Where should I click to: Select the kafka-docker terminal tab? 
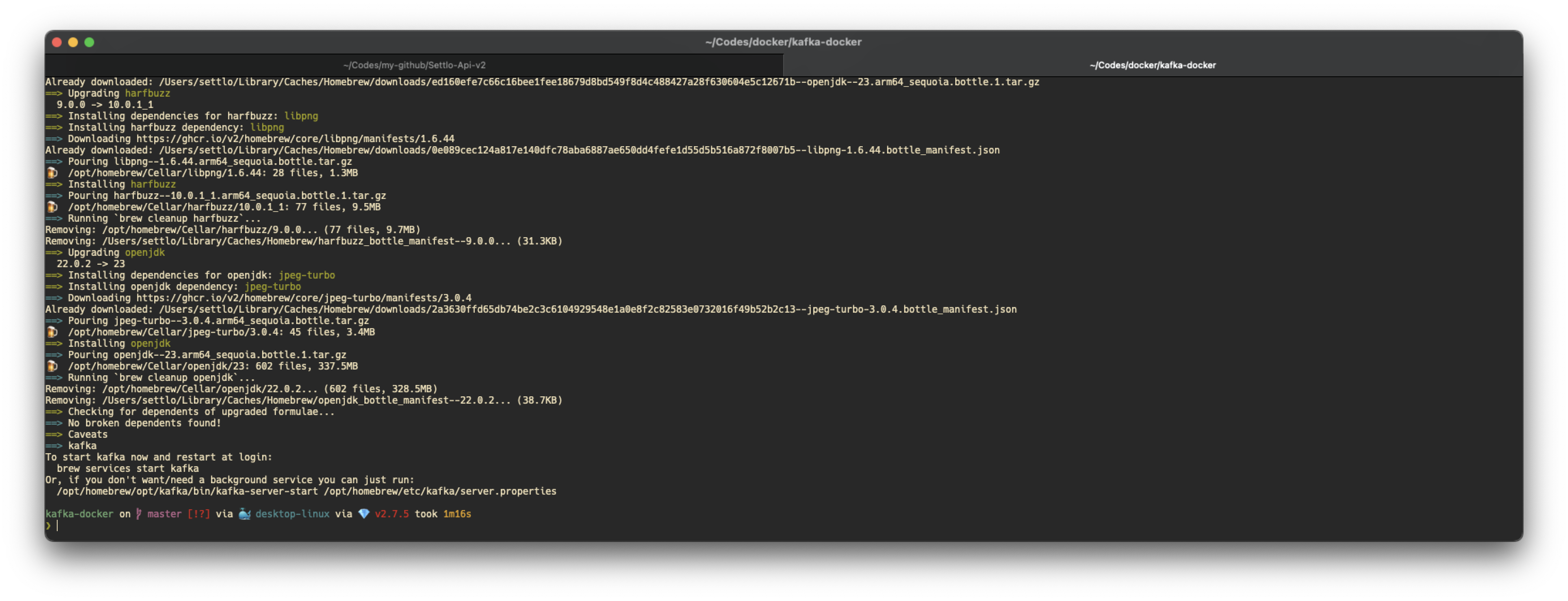(x=1152, y=65)
